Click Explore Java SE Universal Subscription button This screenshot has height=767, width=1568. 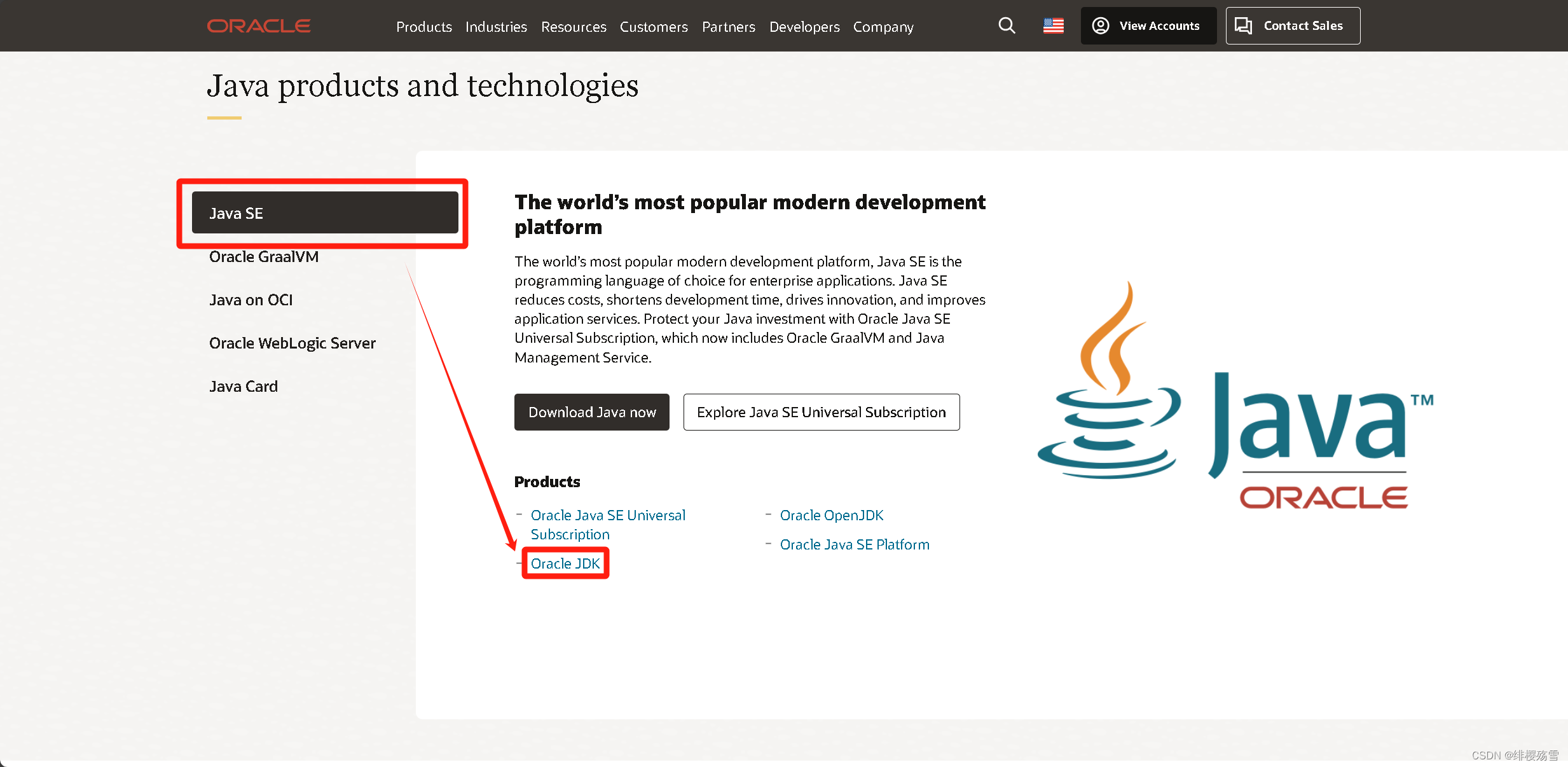pyautogui.click(x=822, y=412)
